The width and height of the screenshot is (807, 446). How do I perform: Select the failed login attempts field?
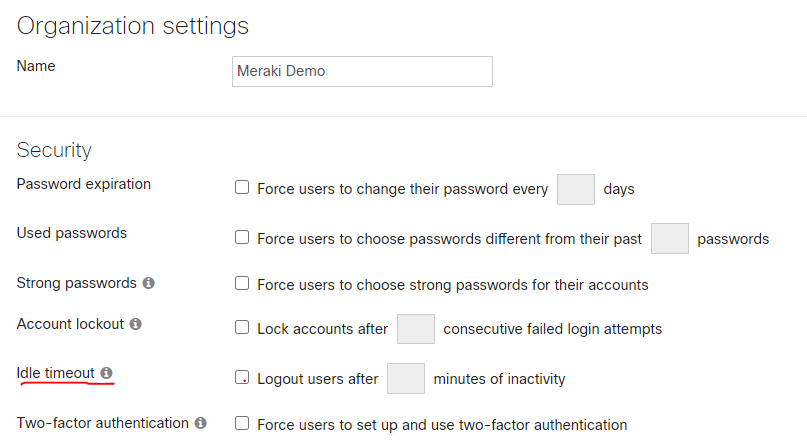click(x=415, y=329)
